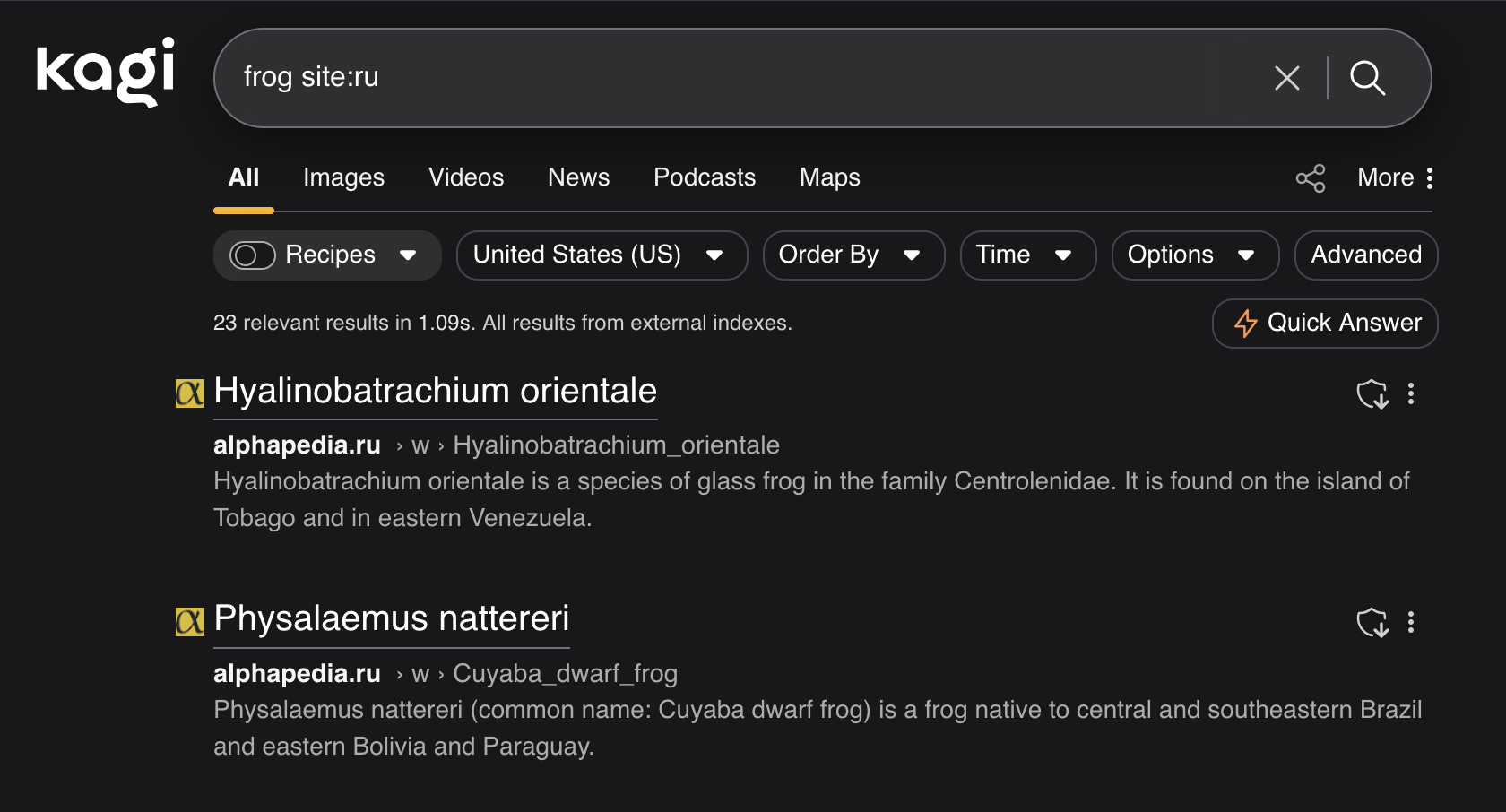Click the Quick Answer button
This screenshot has width=1506, height=812.
click(1324, 323)
